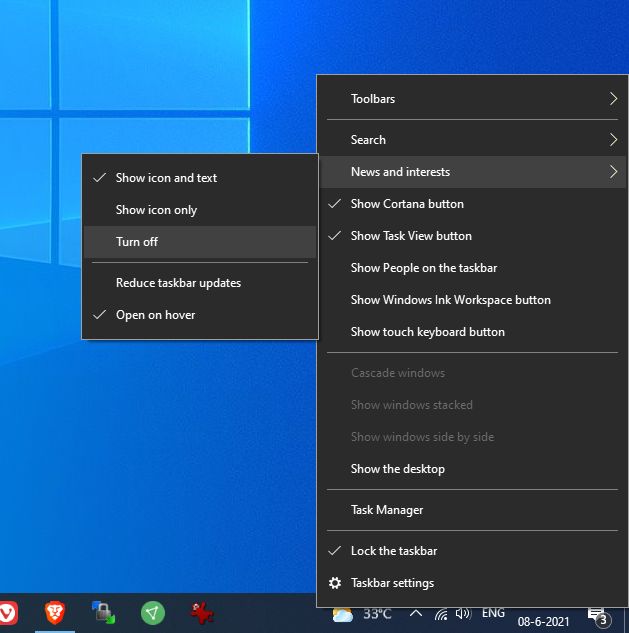Choose Turn off for News and interests
Viewport: 629px width, 633px height.
click(200, 241)
